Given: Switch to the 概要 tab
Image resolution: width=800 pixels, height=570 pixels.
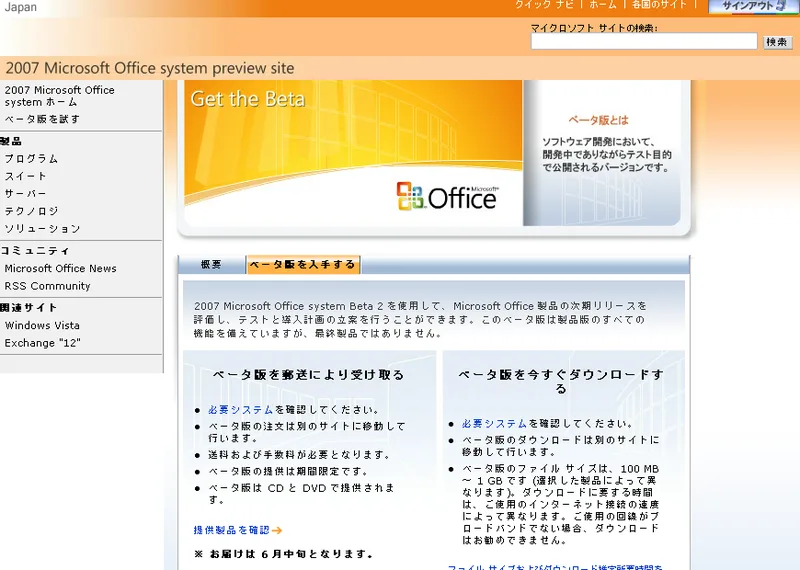Looking at the screenshot, I should pos(211,265).
